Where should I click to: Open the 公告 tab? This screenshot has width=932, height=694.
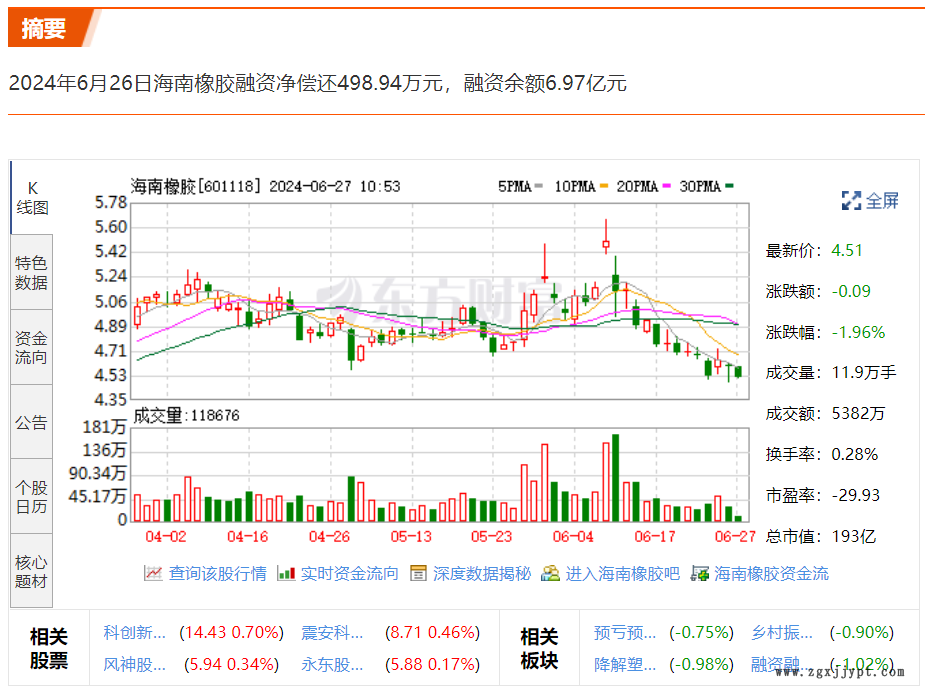pos(32,422)
